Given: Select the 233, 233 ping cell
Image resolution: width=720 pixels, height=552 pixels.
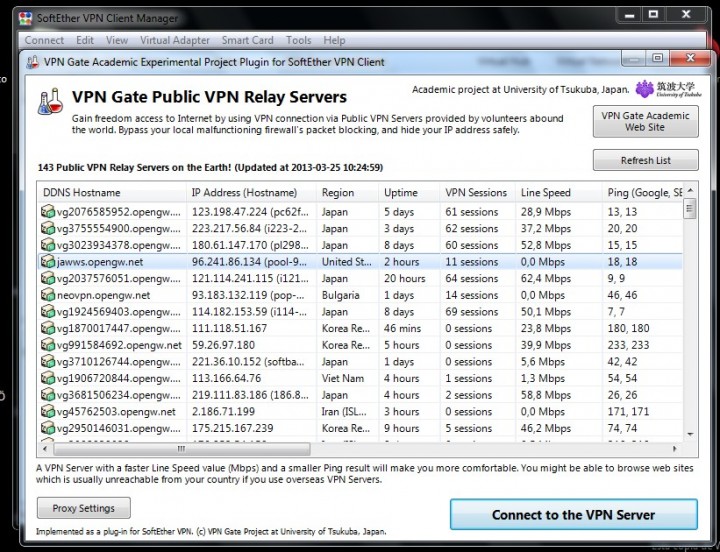Looking at the screenshot, I should [628, 345].
